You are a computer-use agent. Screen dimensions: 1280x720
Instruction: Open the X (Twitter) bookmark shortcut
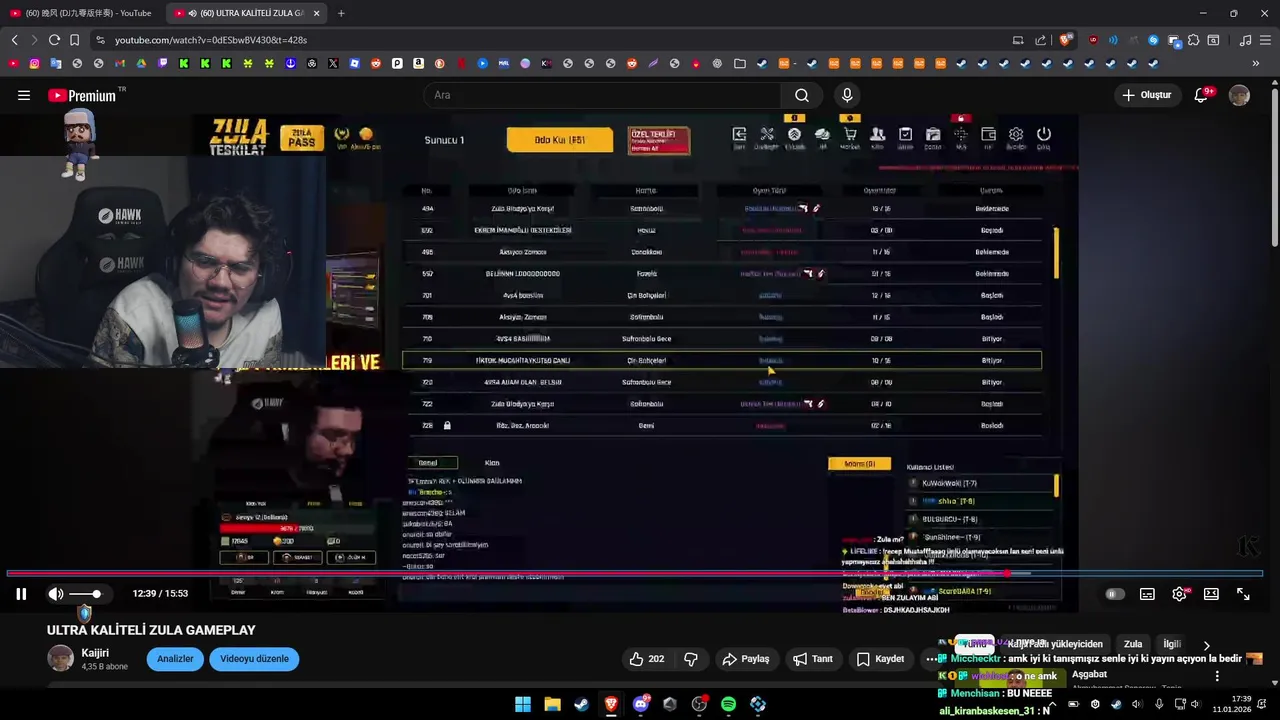[333, 63]
